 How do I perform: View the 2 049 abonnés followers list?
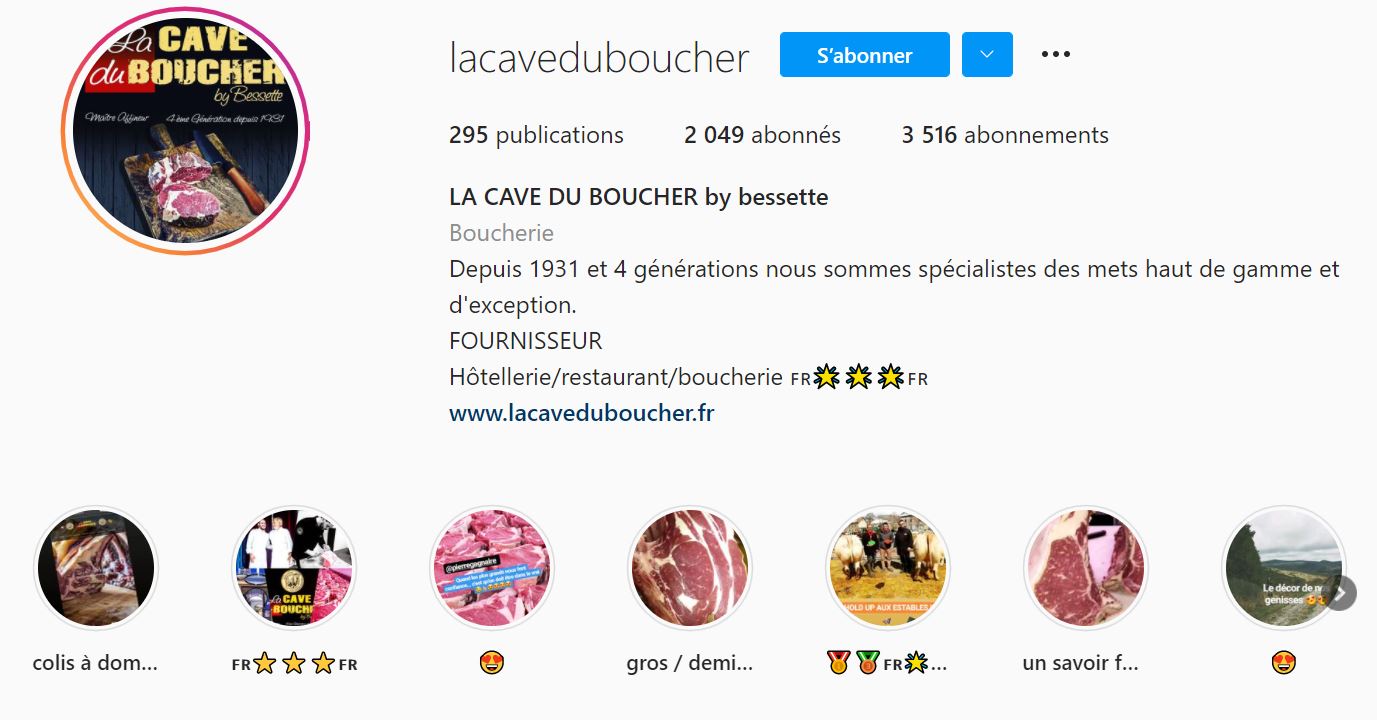click(x=762, y=135)
